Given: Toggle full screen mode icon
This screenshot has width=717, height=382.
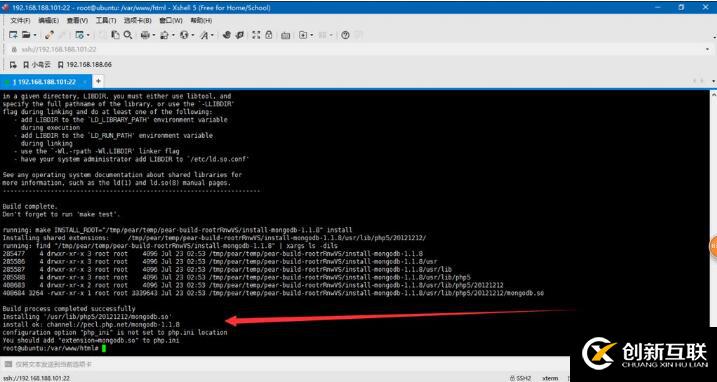Looking at the screenshot, I should [x=256, y=35].
